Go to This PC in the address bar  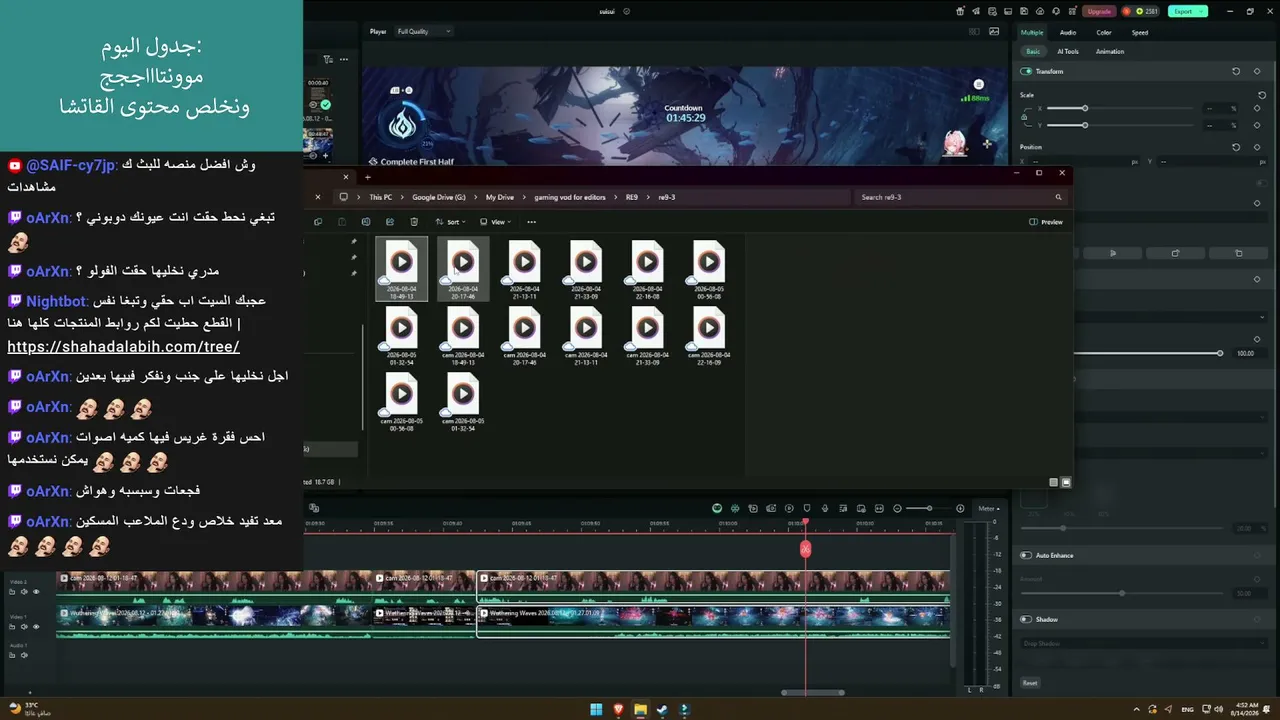(x=380, y=197)
